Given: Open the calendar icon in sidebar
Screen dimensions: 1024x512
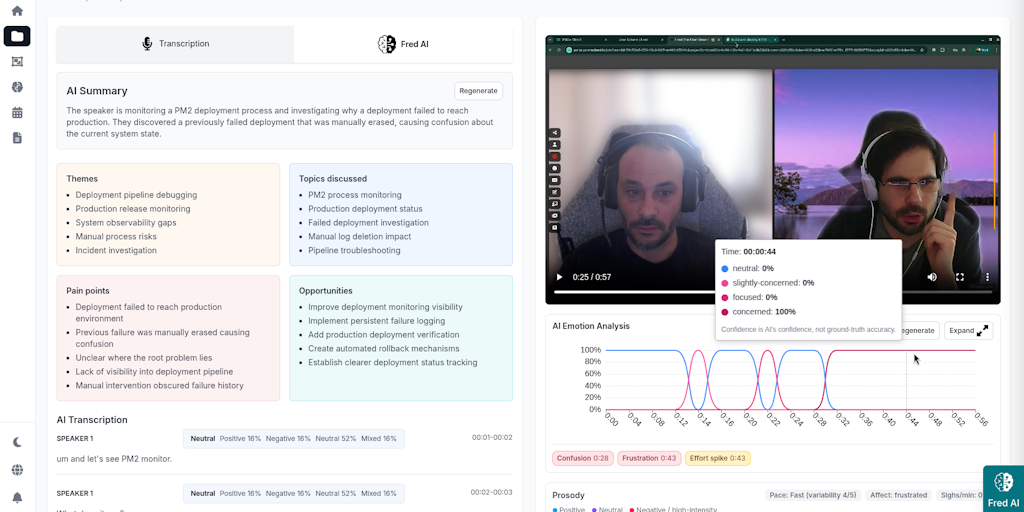Looking at the screenshot, I should pos(17,112).
